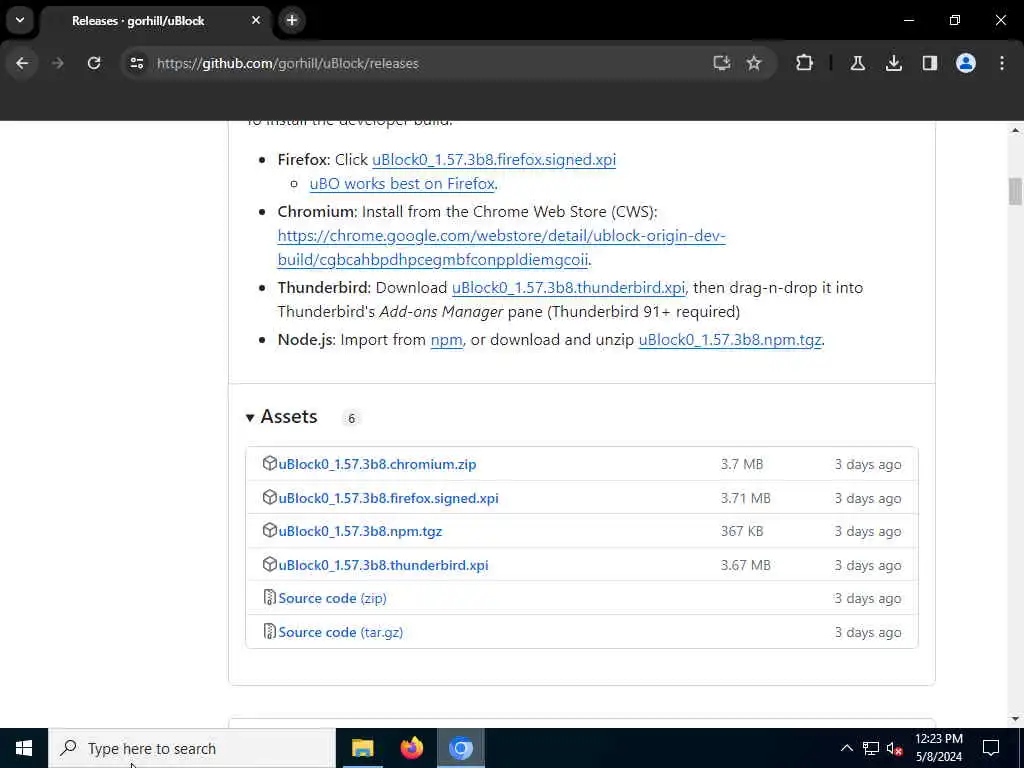1024x768 pixels.
Task: Open uBlock0_1.57.3b8.firefox.signed.xpi link in Firefox bullet
Action: click(494, 160)
